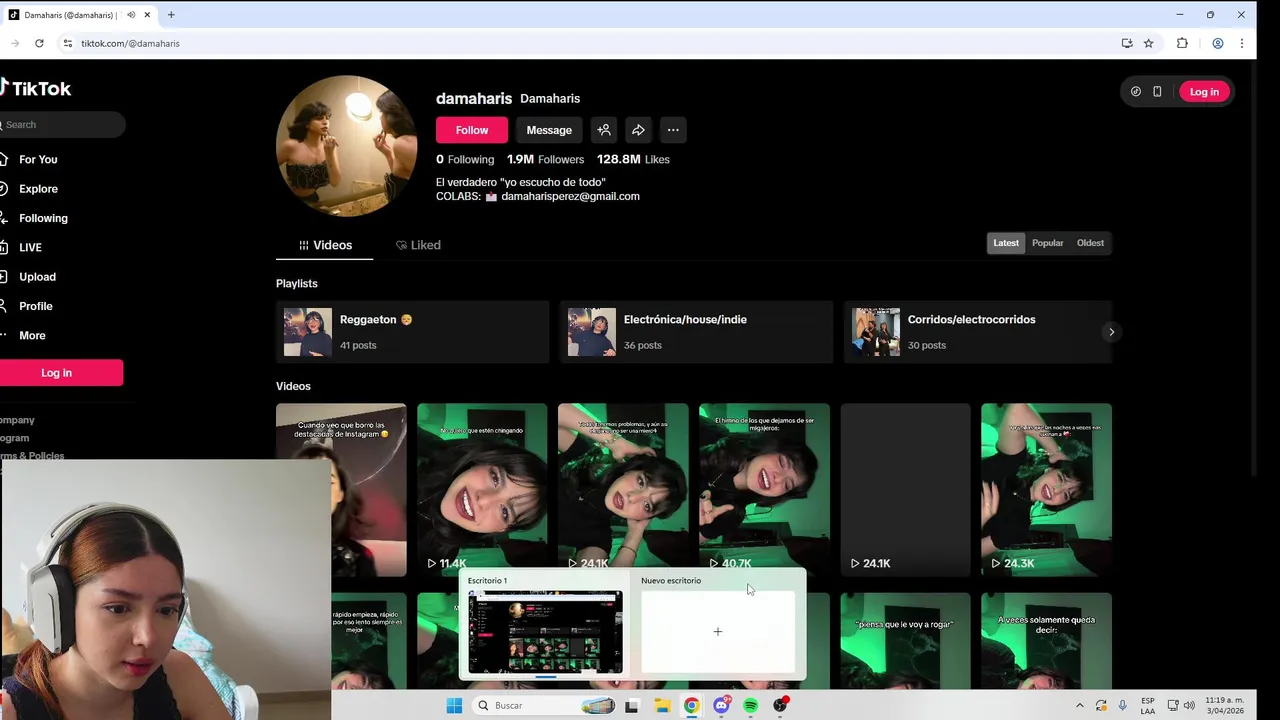Open the Electrónica/house/indie playlist

pyautogui.click(x=696, y=332)
